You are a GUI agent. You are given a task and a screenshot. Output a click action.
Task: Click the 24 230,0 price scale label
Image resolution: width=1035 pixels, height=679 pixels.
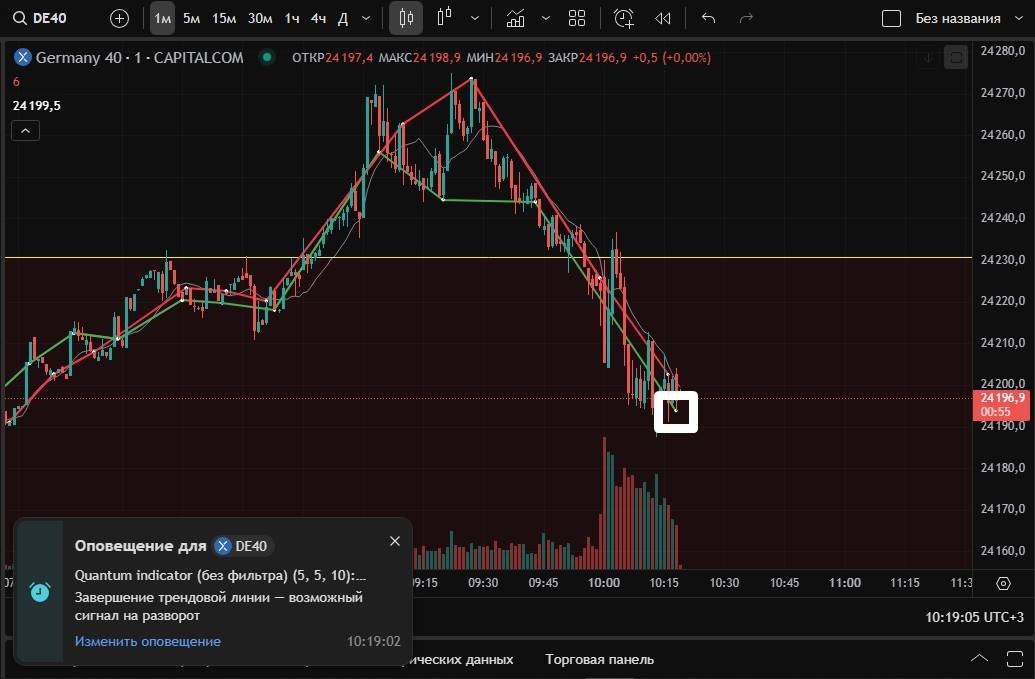1003,259
